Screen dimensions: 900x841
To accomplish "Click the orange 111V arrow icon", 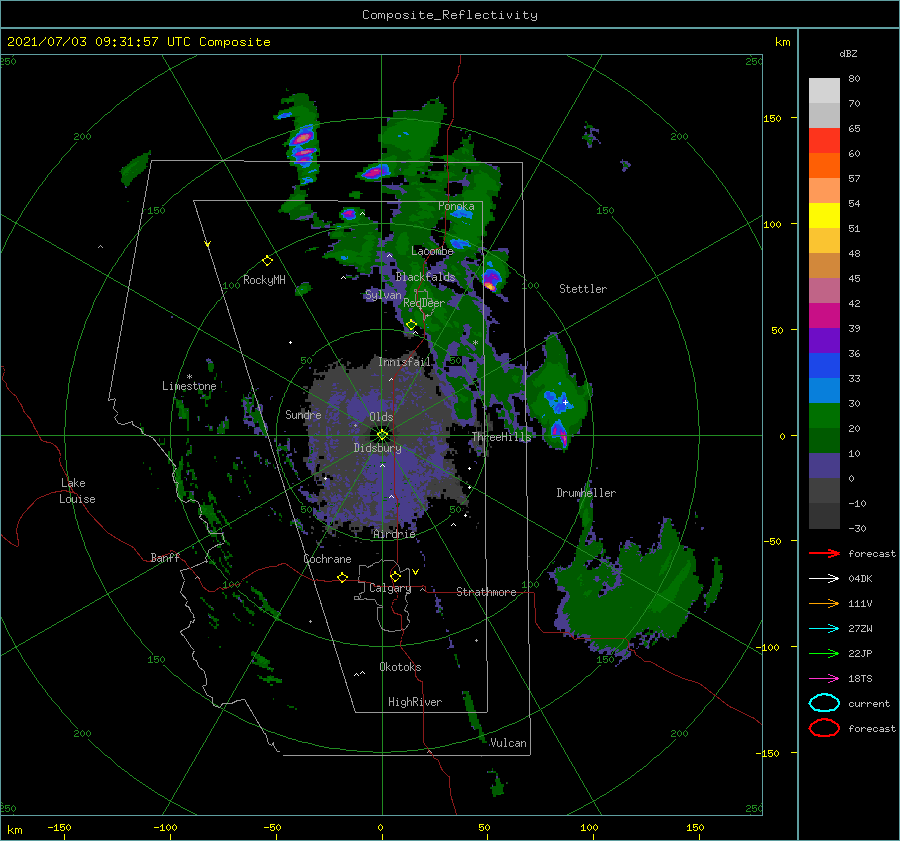I will (x=824, y=603).
